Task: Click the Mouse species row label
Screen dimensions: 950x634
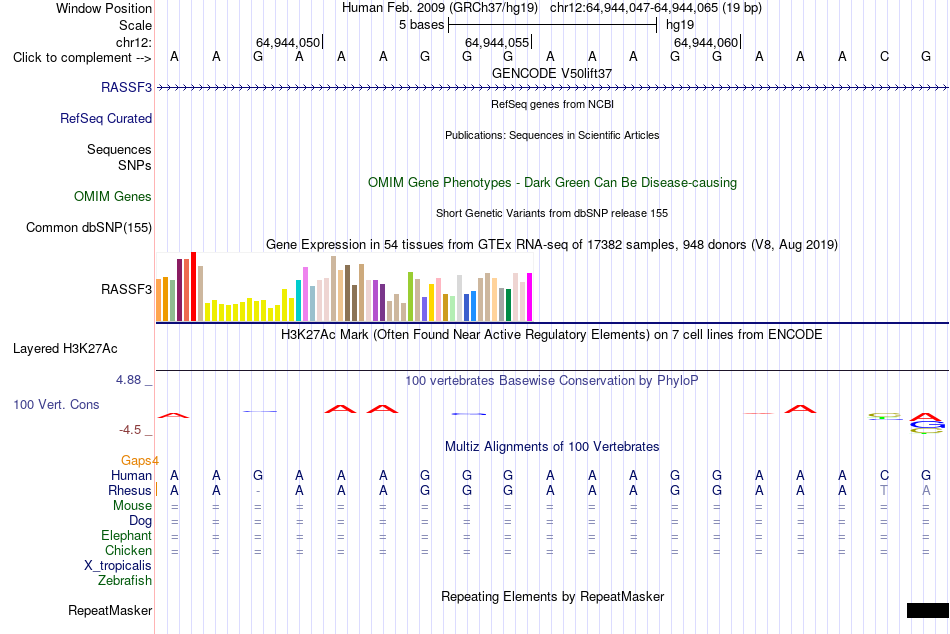Action: (132, 506)
